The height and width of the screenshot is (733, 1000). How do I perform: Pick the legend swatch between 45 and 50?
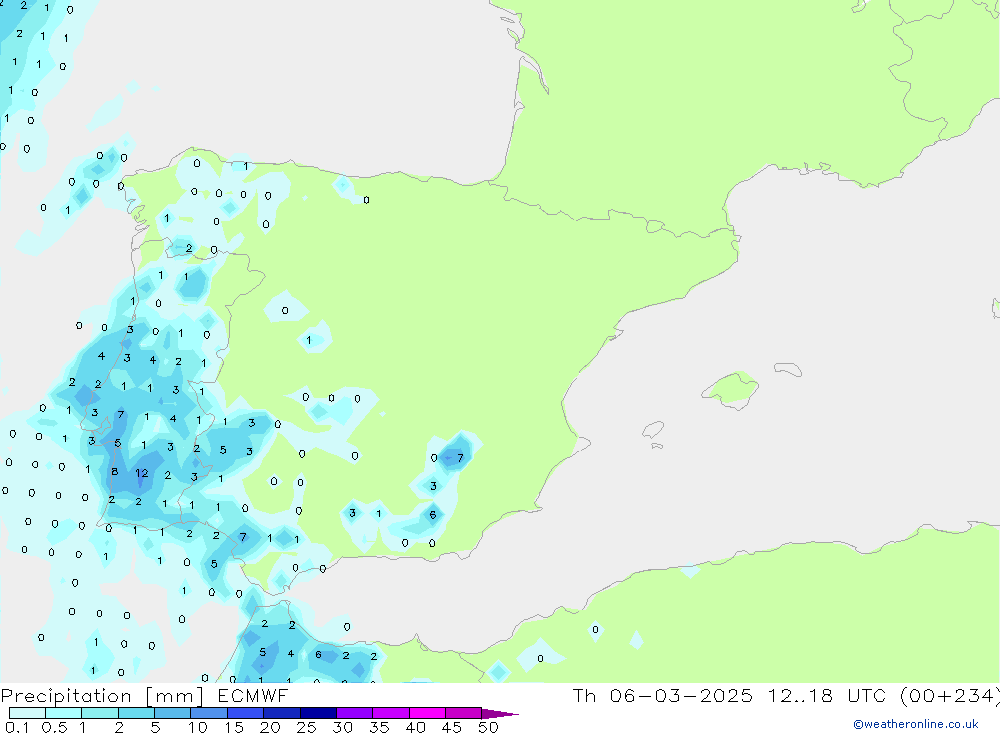tap(464, 713)
